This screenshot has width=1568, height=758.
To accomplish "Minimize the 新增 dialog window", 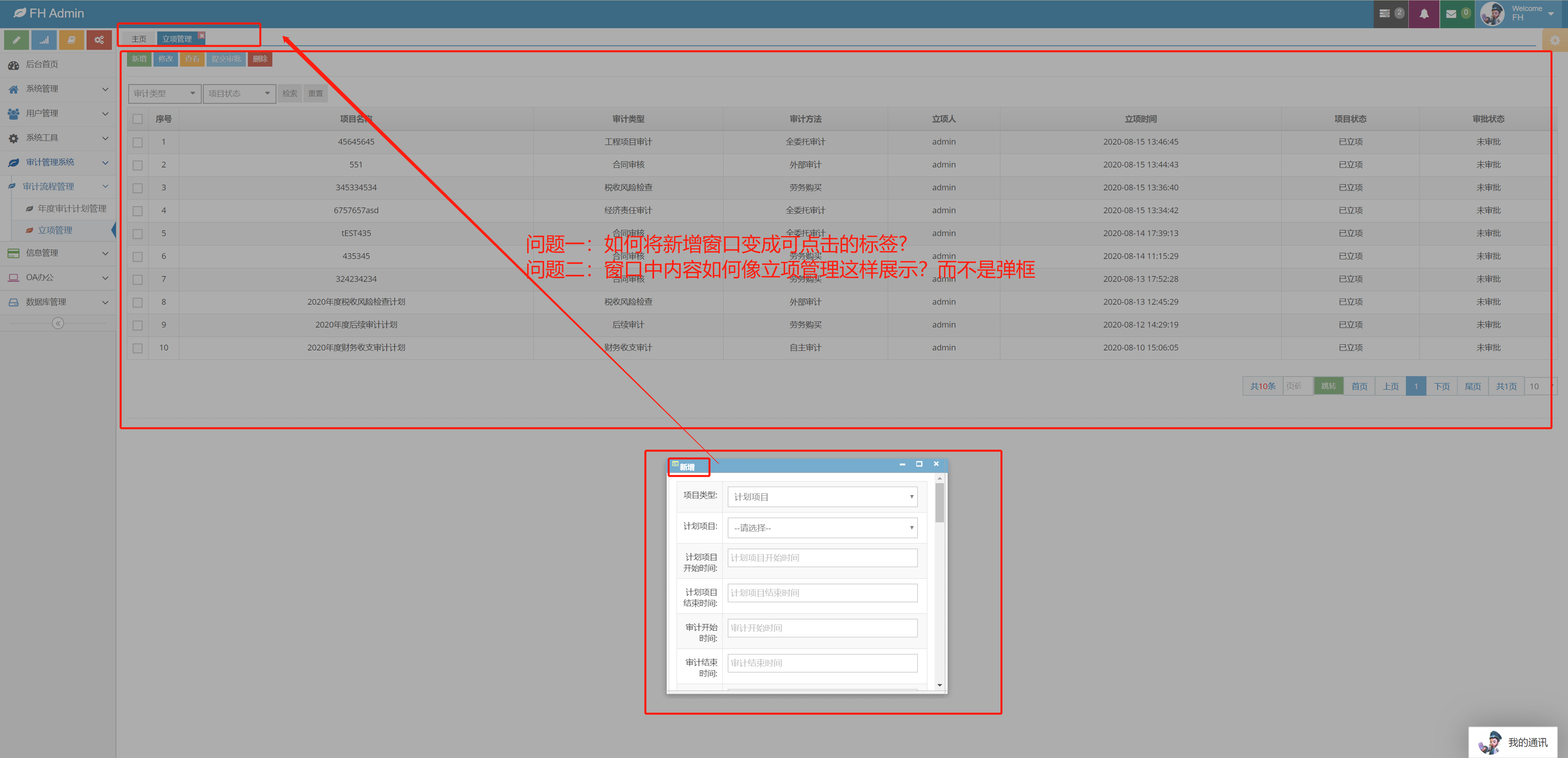I will pos(902,464).
